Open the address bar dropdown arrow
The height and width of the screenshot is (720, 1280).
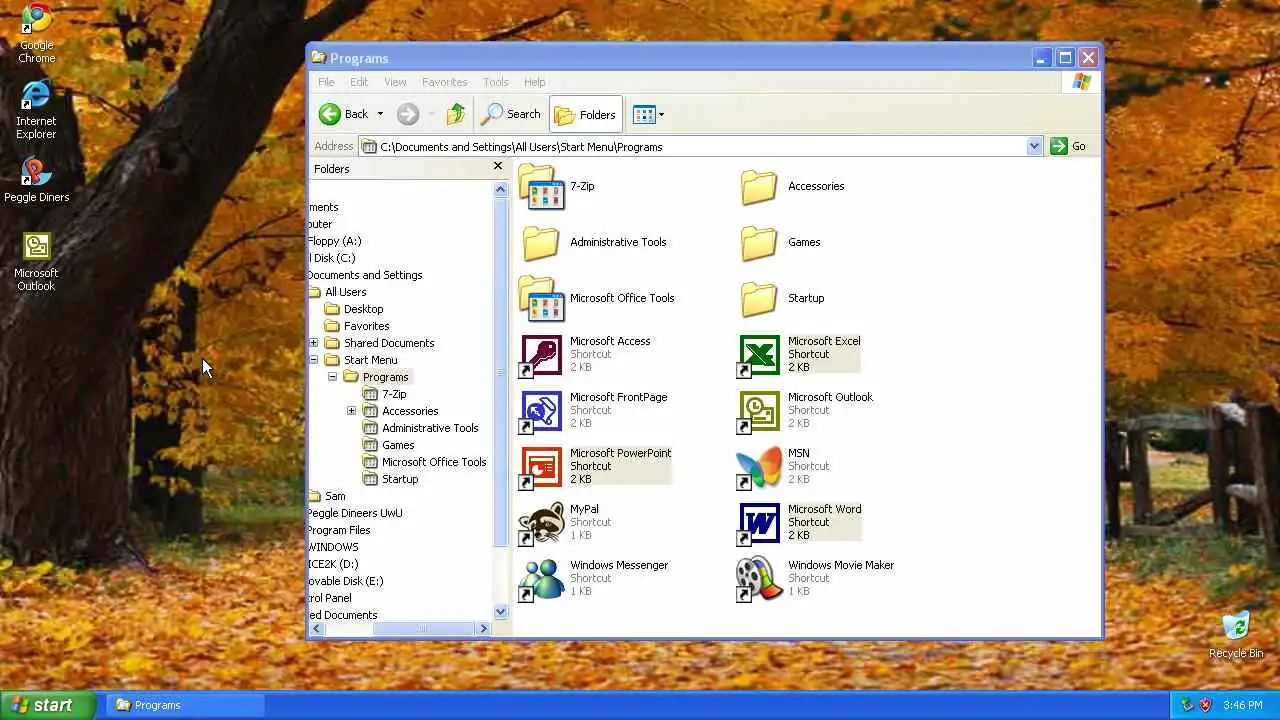tap(1034, 146)
